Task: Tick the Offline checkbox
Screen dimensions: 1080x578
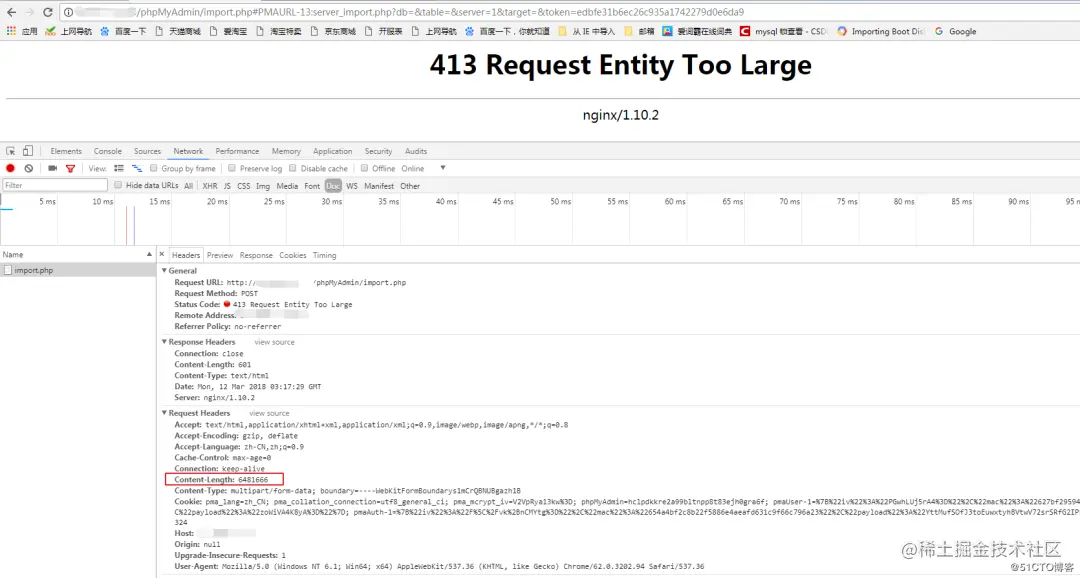Action: (x=364, y=168)
